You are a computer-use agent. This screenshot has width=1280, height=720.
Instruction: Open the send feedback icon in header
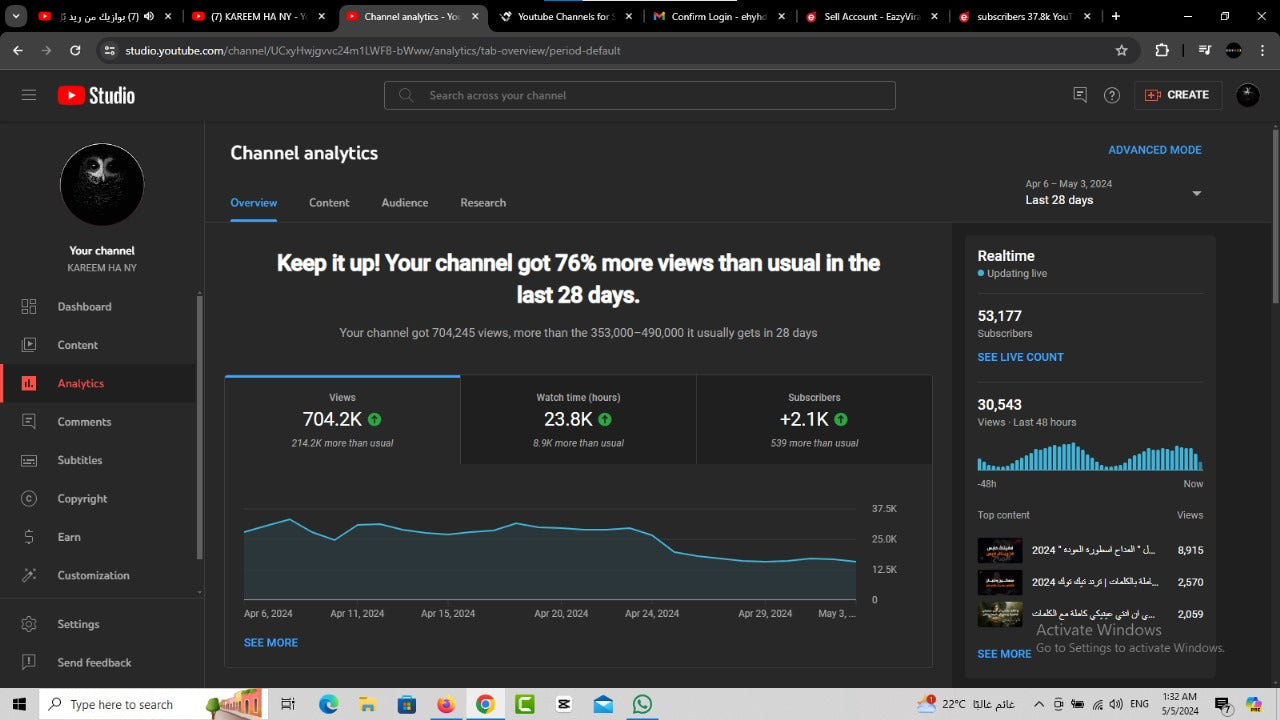[1080, 95]
